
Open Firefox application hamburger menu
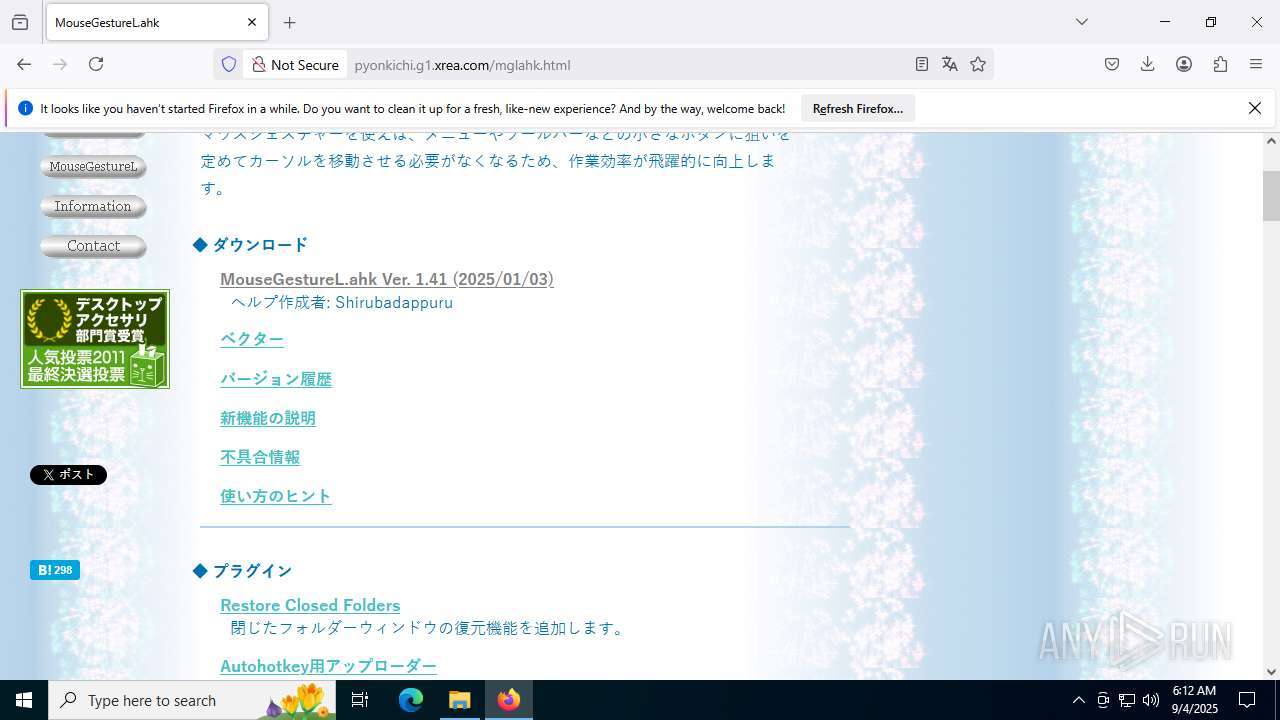coord(1256,64)
